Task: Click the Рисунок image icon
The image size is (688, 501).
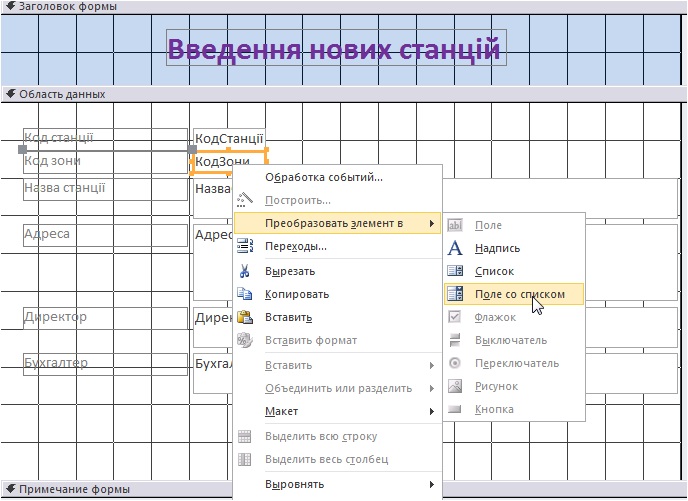Action: click(x=455, y=386)
